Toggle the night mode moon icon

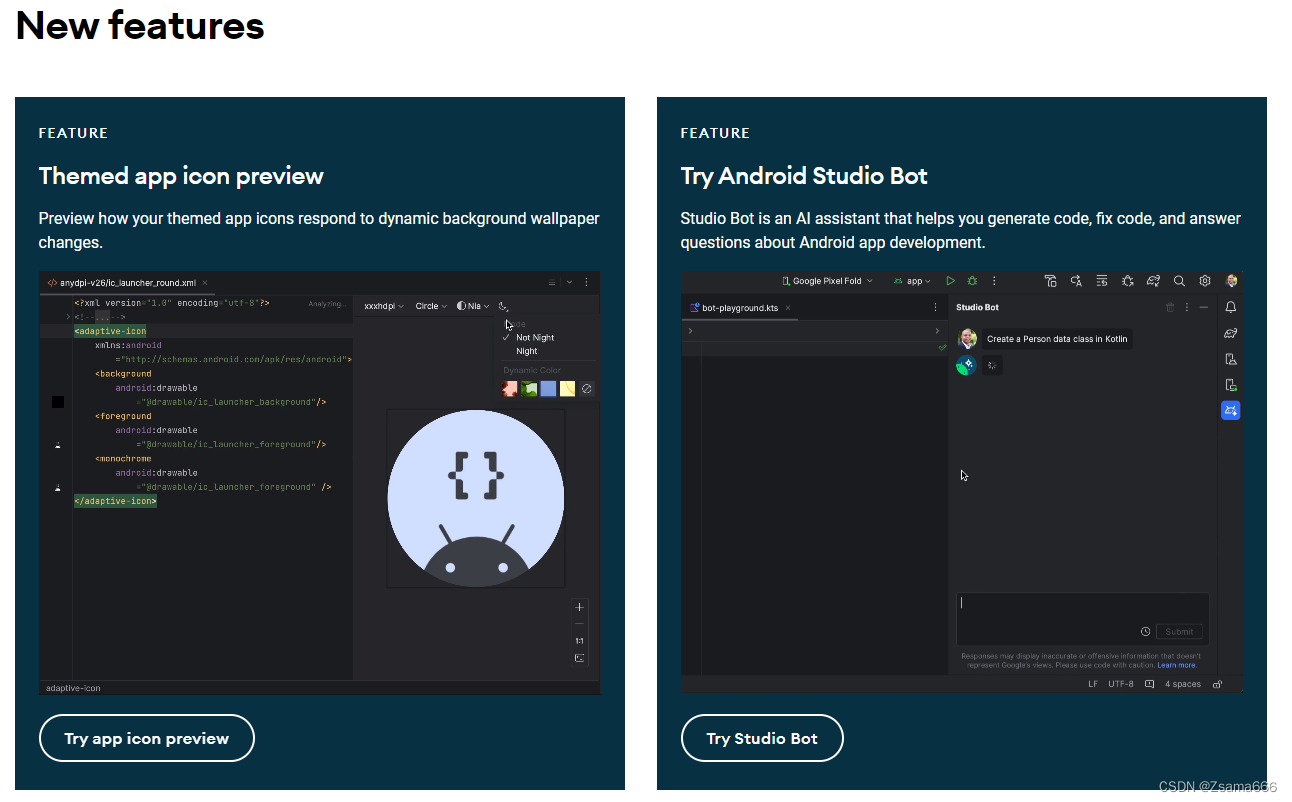[504, 306]
